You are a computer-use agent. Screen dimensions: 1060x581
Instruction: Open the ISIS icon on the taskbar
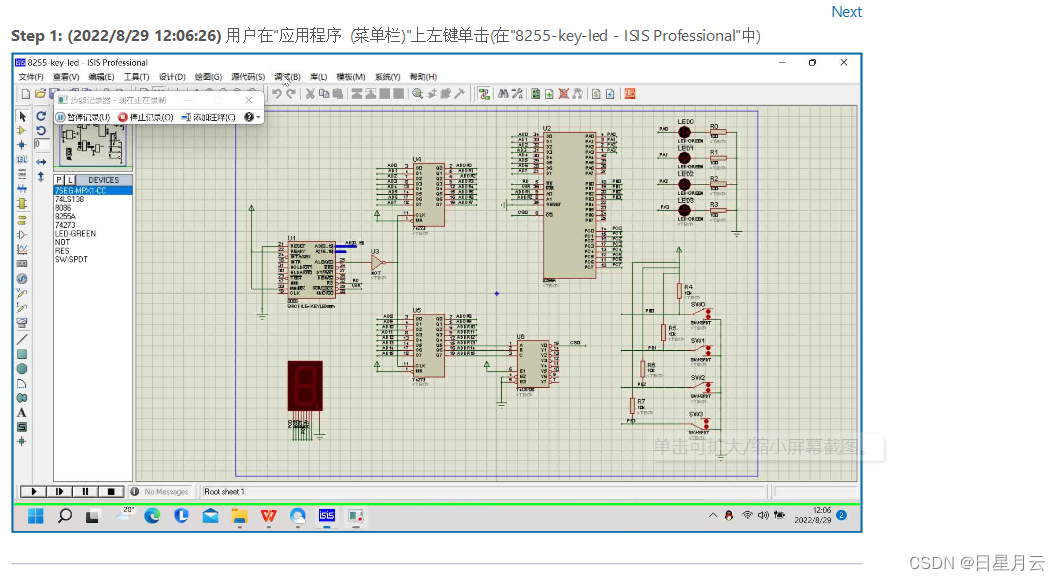click(326, 516)
